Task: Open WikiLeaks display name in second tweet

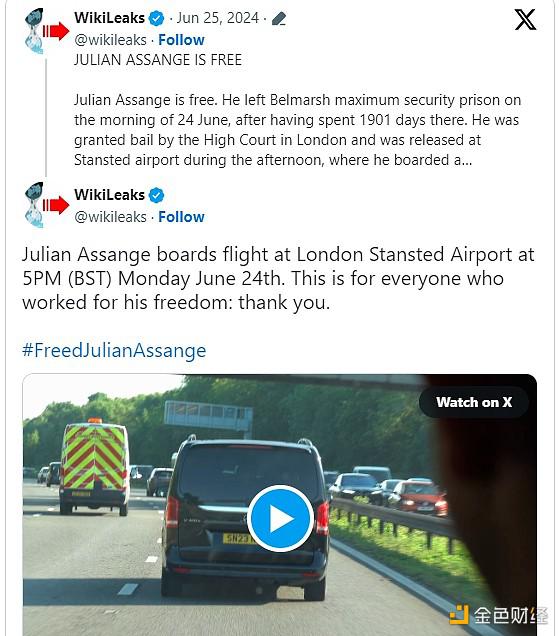Action: coord(110,195)
